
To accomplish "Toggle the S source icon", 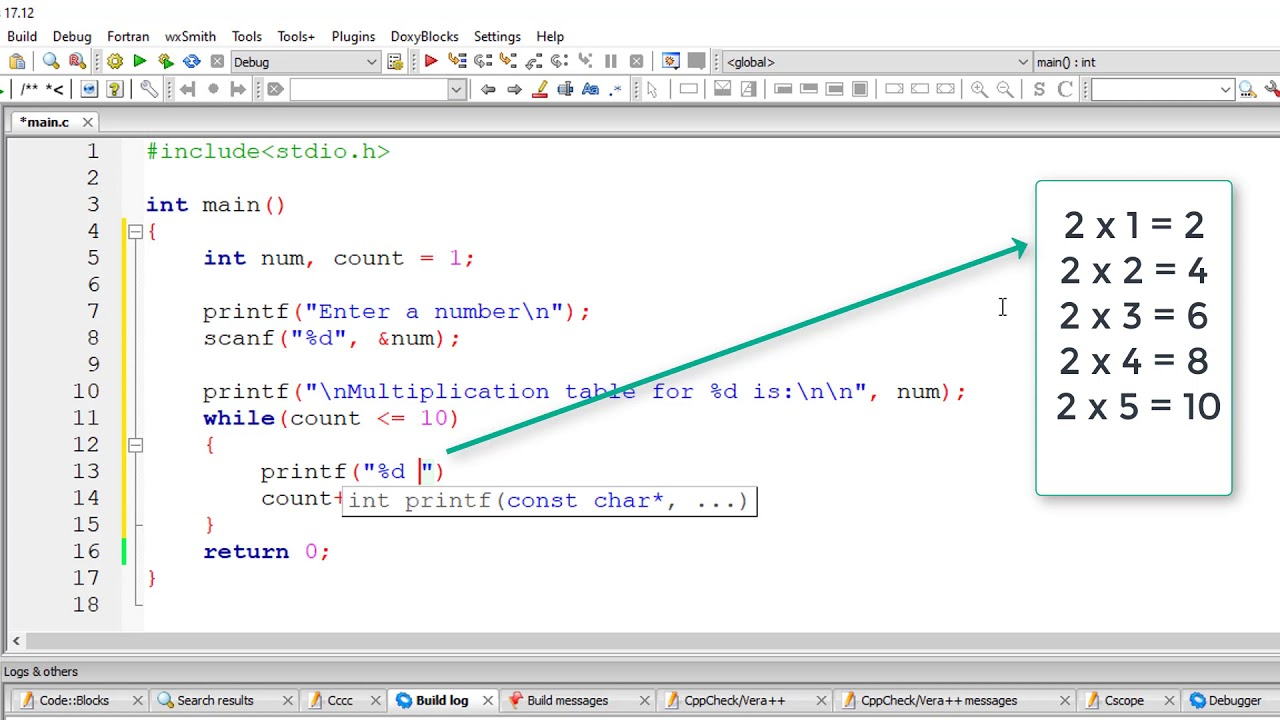I will (x=1039, y=89).
